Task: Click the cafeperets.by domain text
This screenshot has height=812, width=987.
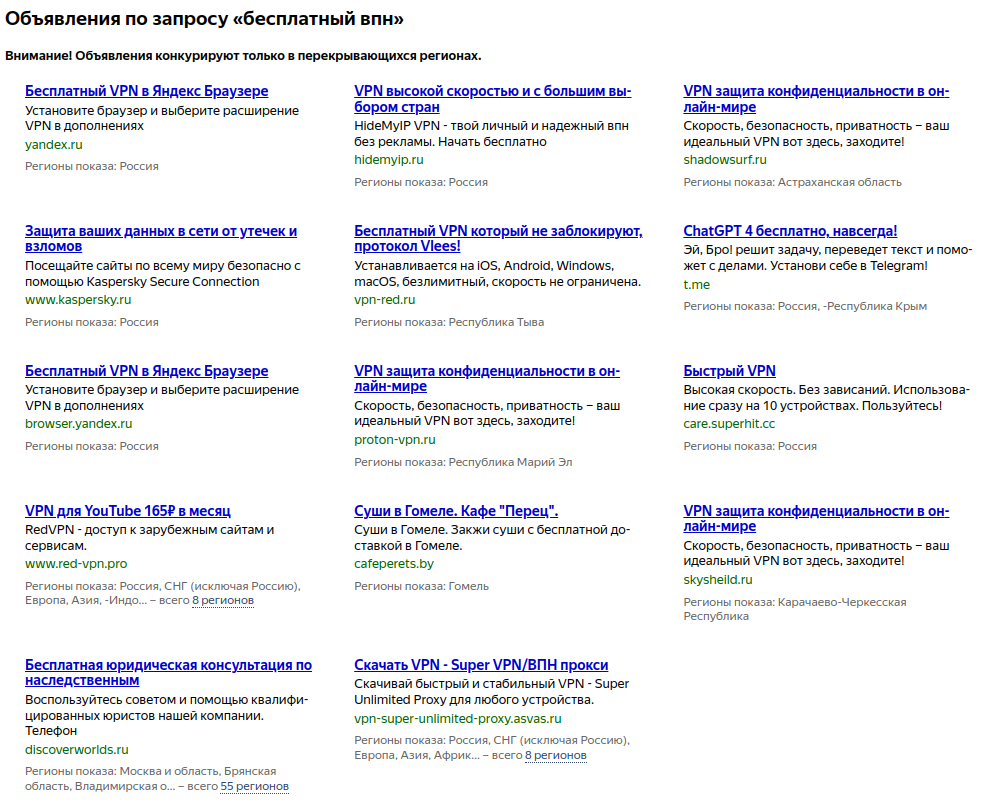Action: pos(393,564)
